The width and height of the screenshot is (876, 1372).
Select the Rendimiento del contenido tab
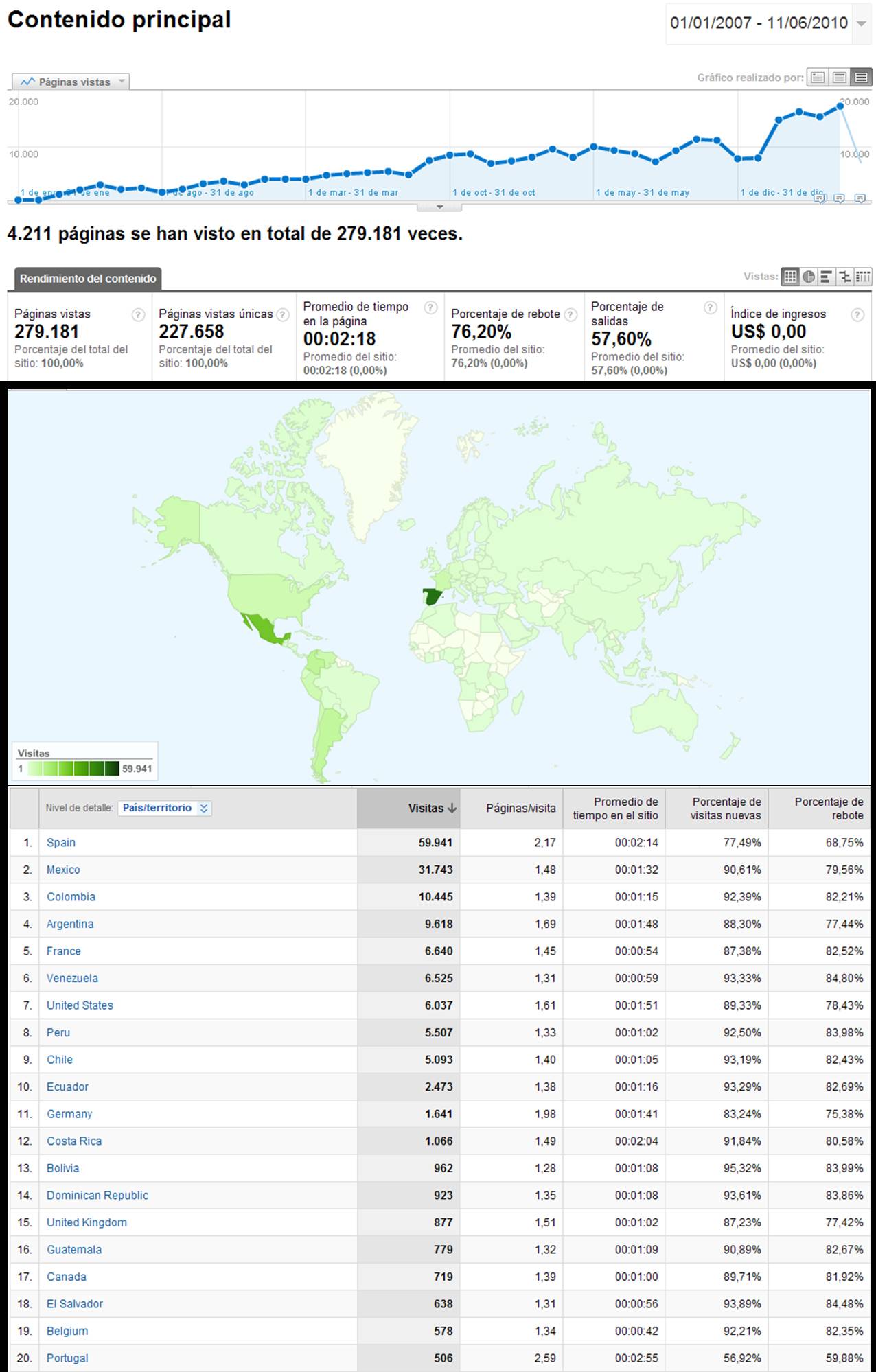[88, 278]
